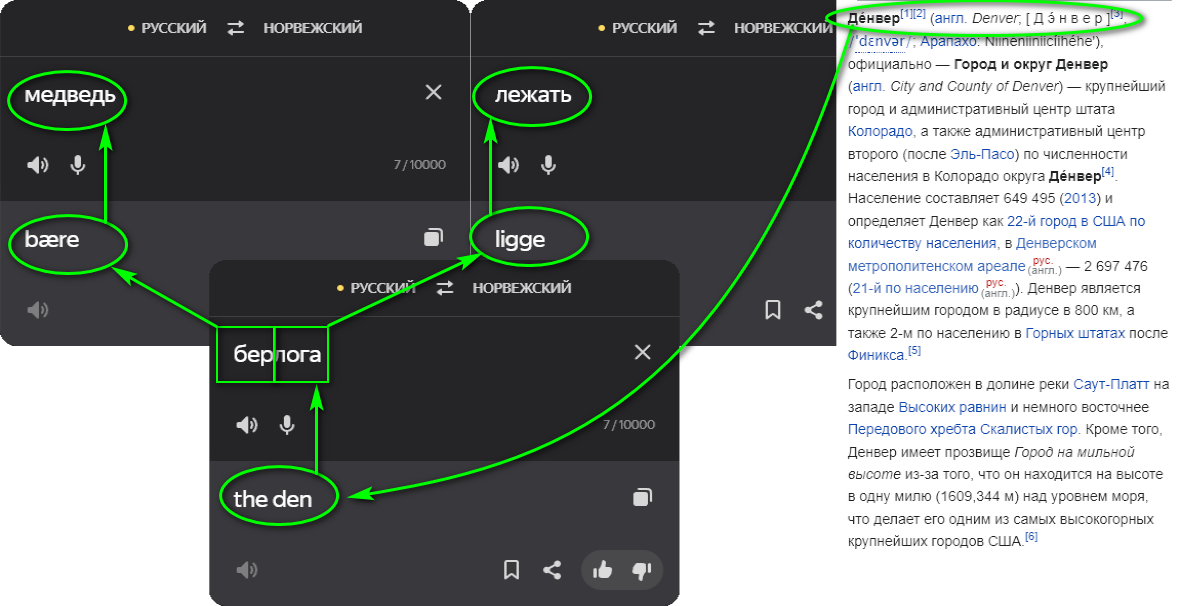Play the speaker below the translation the den
1180x606 pixels.
247,570
